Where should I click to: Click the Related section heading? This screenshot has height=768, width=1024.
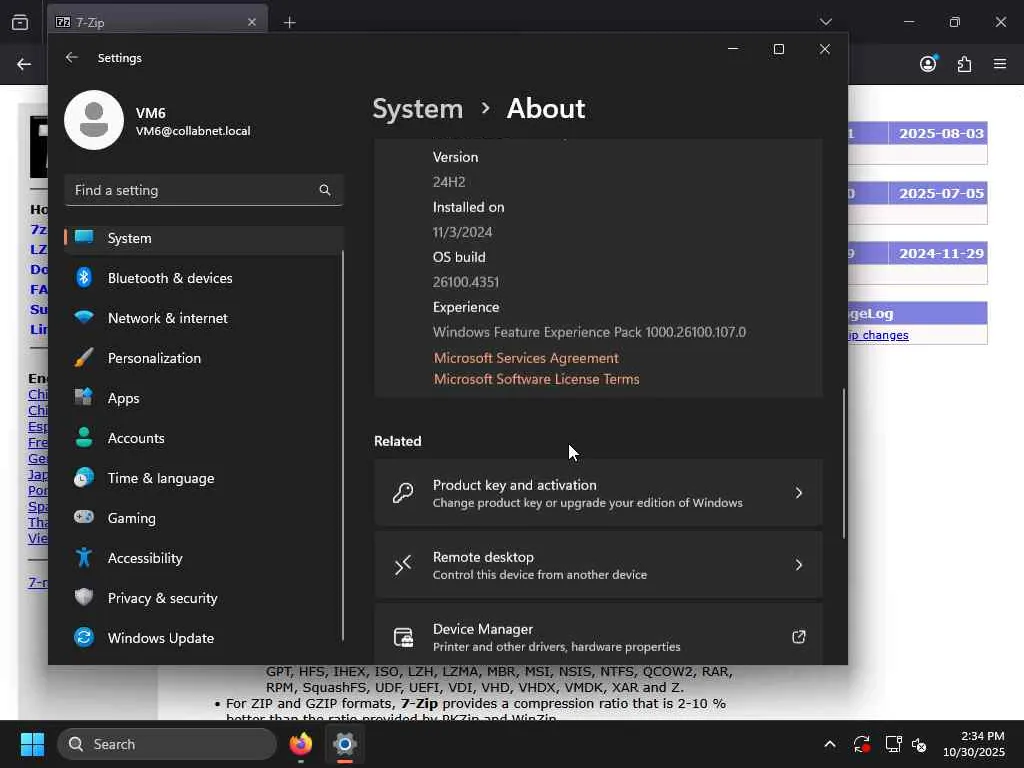click(x=397, y=441)
